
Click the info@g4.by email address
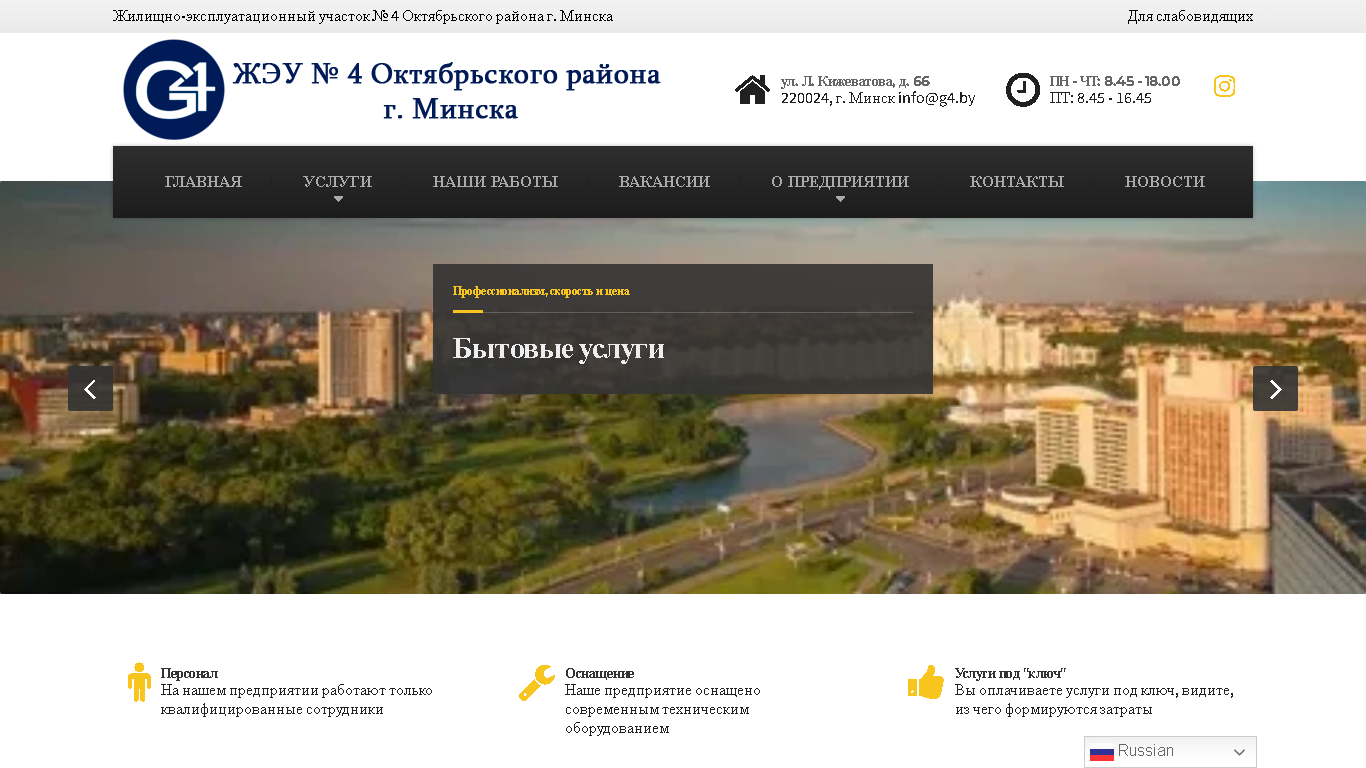(x=936, y=98)
